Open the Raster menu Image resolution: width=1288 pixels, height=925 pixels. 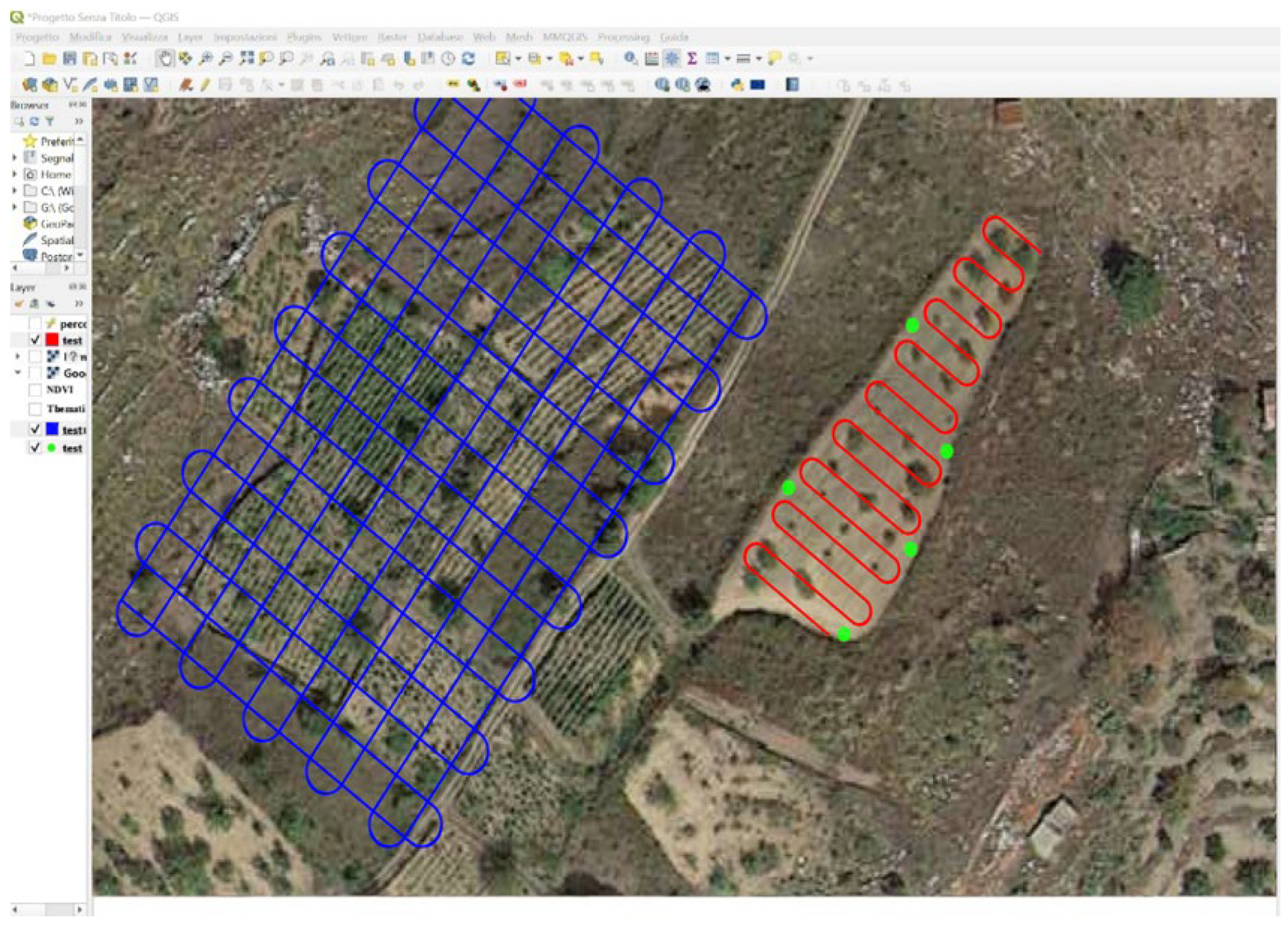392,37
